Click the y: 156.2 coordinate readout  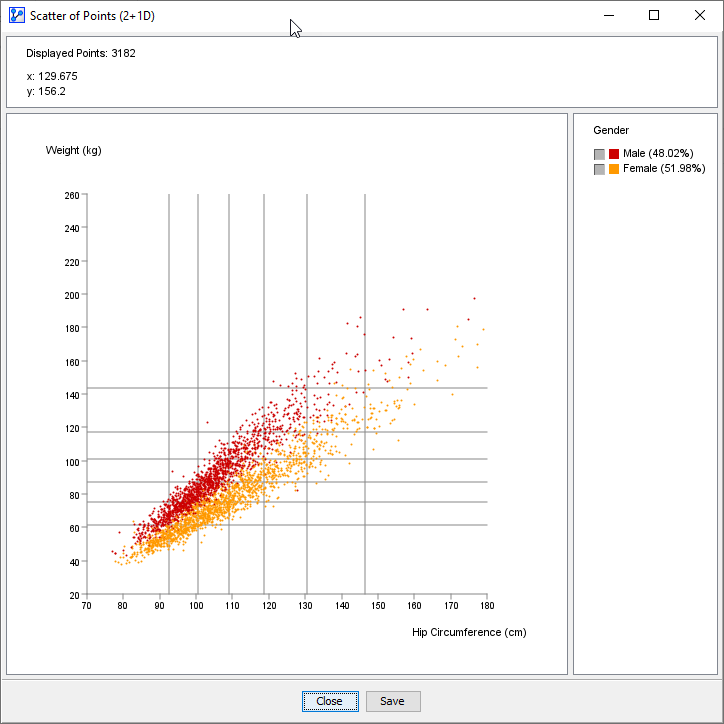tap(46, 91)
